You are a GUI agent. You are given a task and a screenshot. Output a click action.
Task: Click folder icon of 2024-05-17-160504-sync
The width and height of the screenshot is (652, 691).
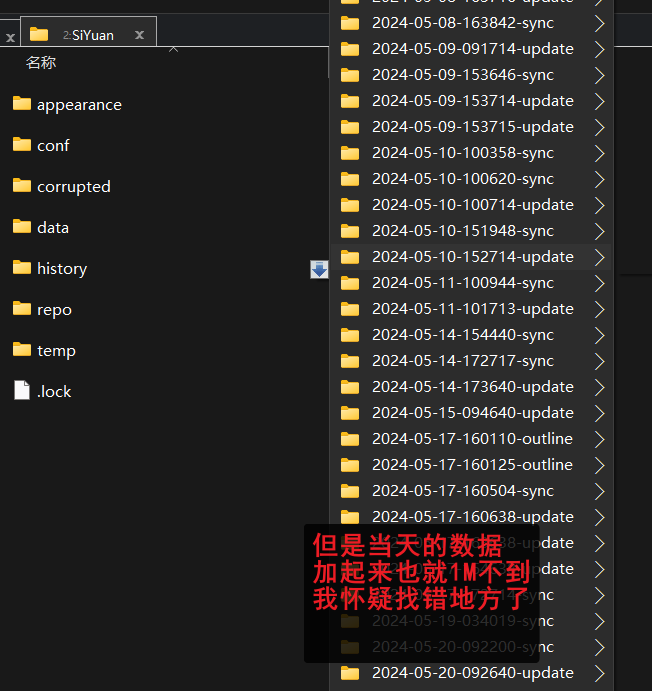click(350, 491)
